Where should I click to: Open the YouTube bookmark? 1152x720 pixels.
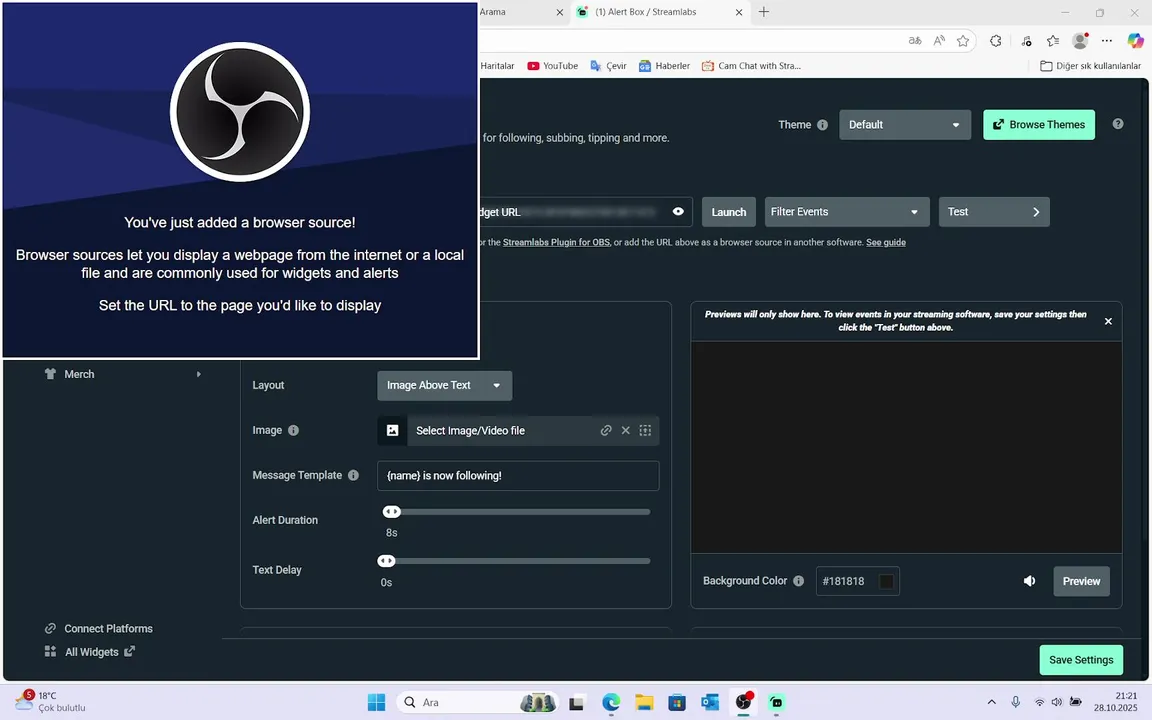coord(552,65)
